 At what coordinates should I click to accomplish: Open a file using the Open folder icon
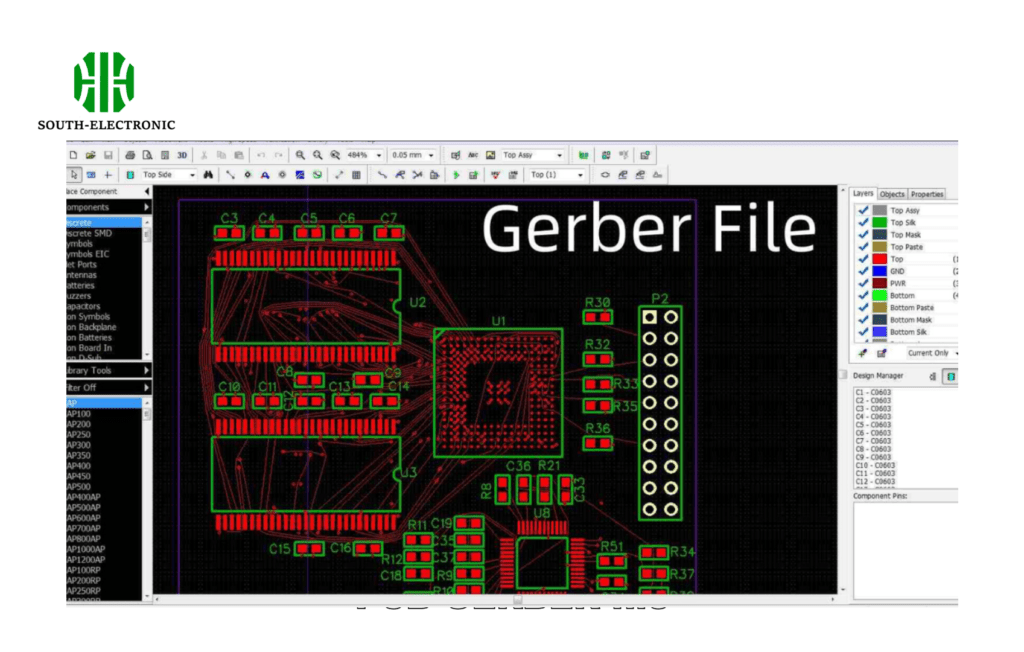92,155
